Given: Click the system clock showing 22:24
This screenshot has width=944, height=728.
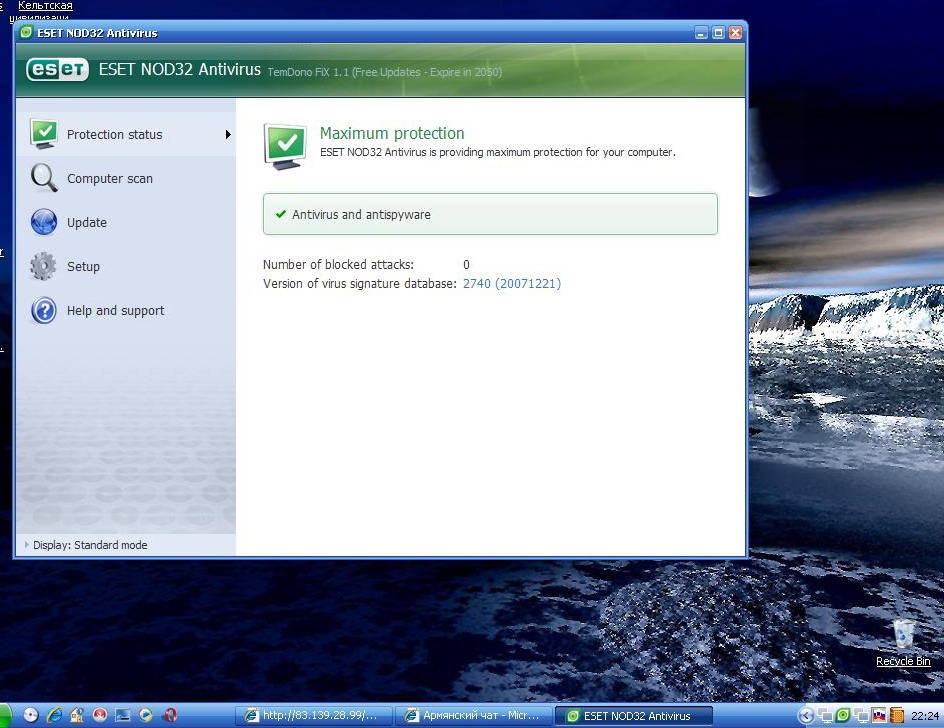Looking at the screenshot, I should click(925, 715).
